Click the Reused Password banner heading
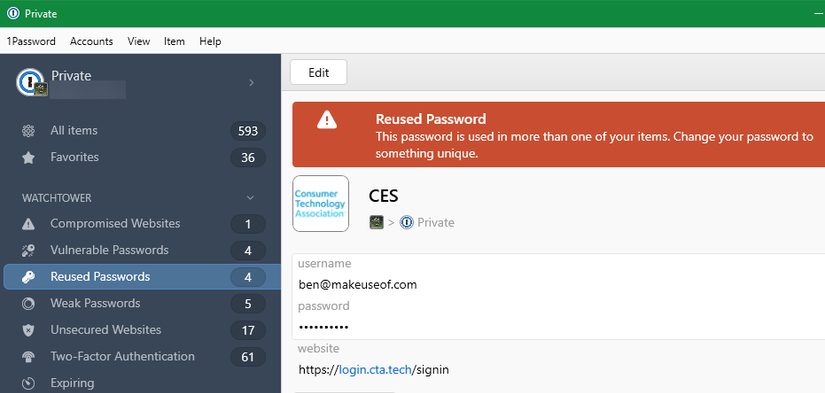Screen dimensions: 825x393 click(430, 119)
